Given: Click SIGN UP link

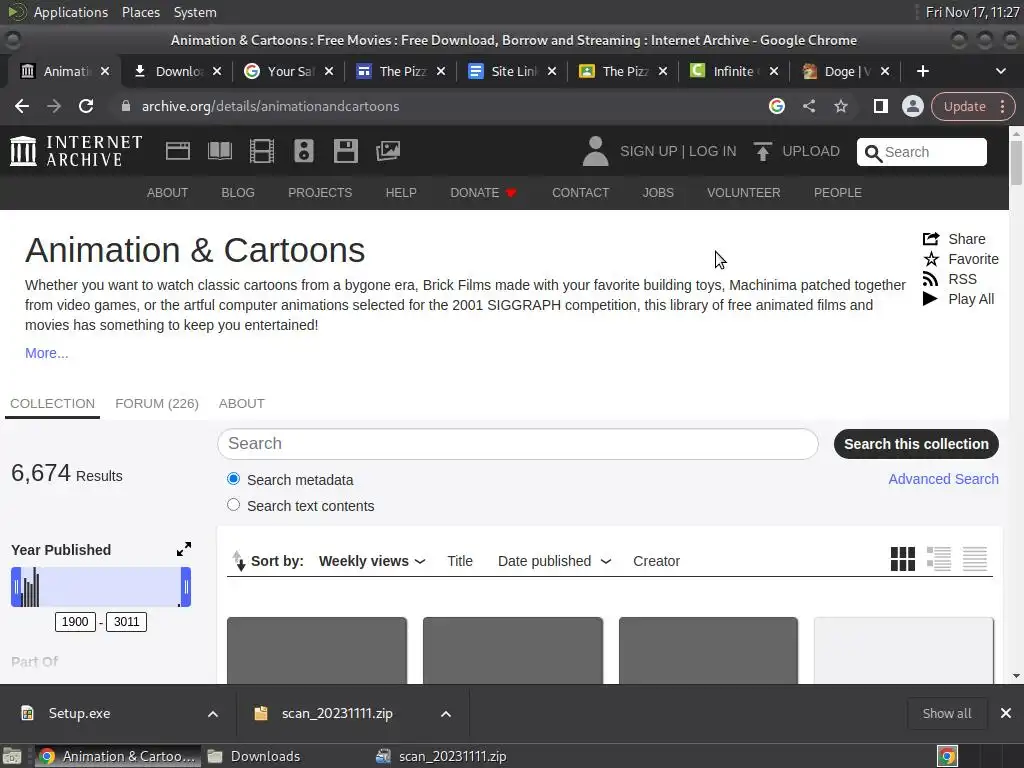Looking at the screenshot, I should (648, 151).
